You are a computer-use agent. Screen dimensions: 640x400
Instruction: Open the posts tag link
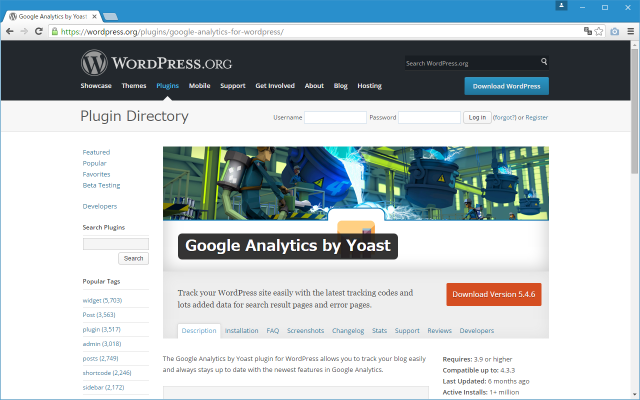click(100, 358)
